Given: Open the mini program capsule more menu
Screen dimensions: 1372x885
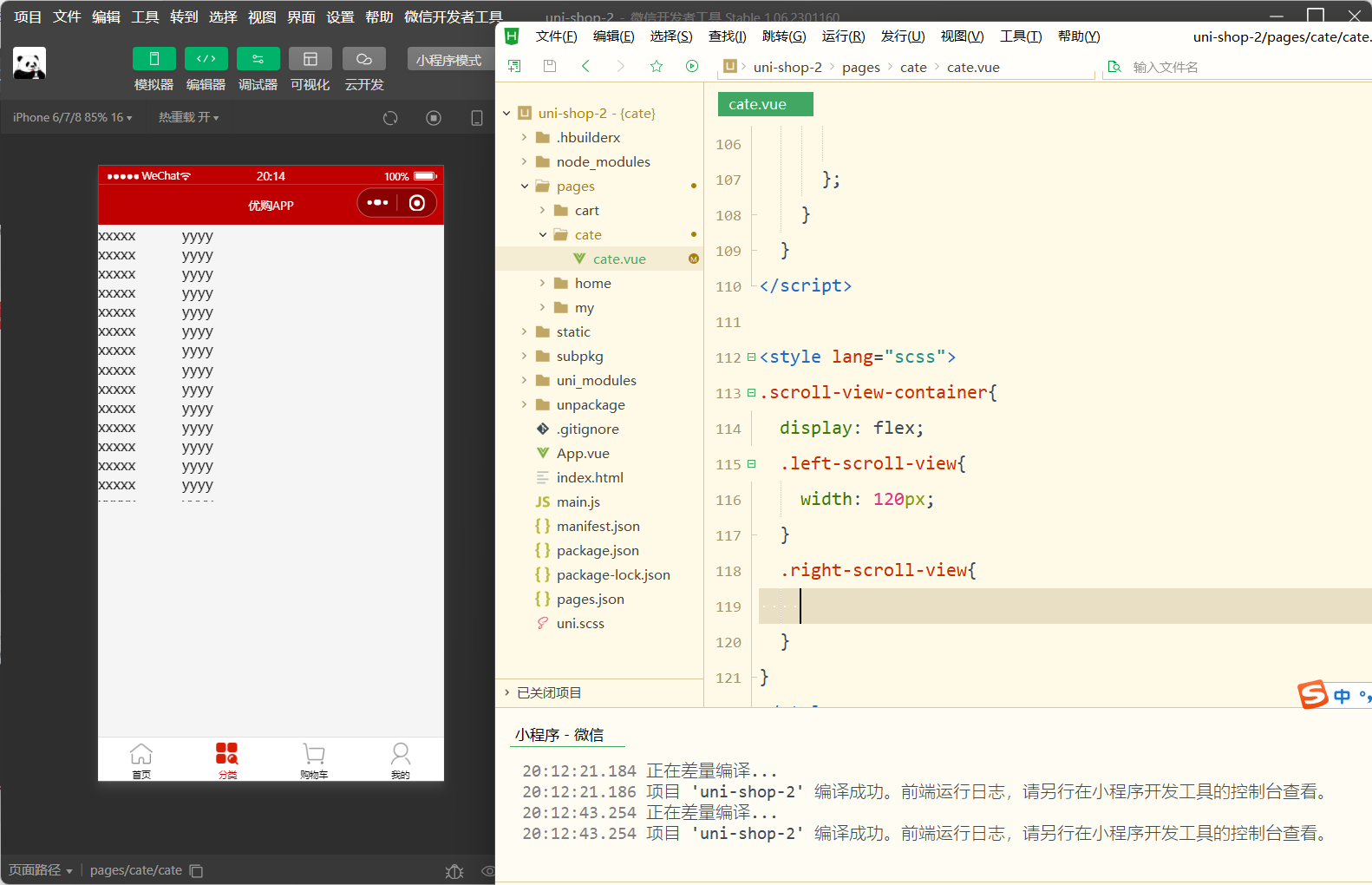Looking at the screenshot, I should click(377, 203).
